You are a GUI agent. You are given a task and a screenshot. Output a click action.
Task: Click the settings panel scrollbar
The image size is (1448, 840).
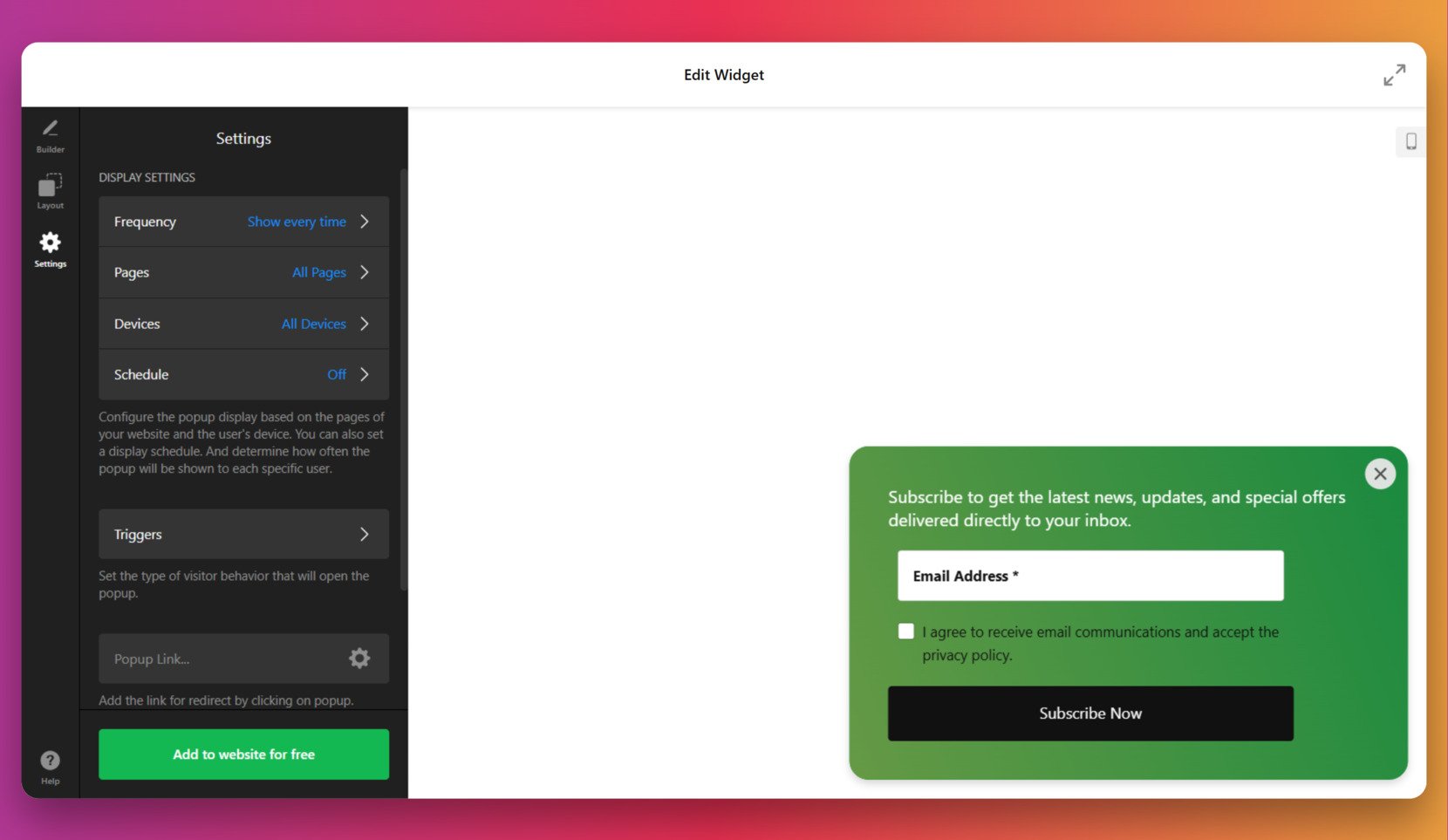point(404,379)
